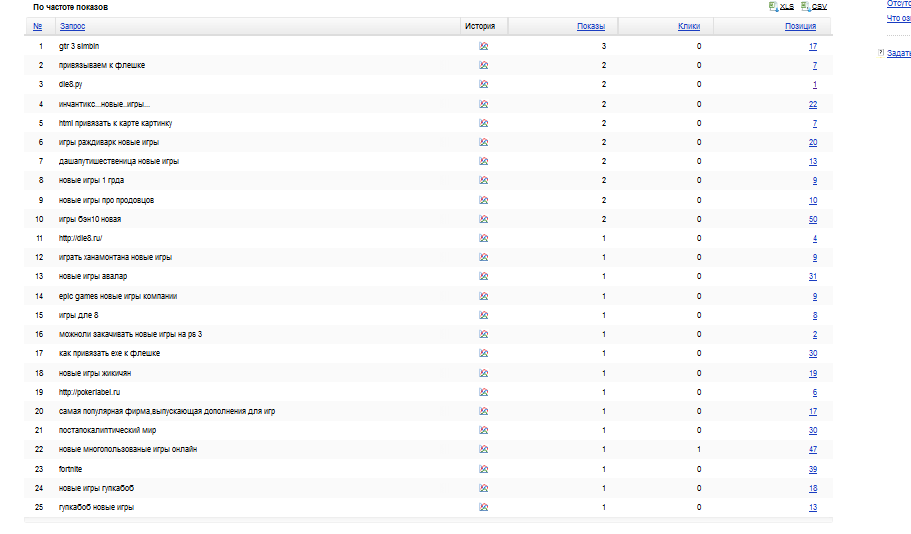
Task: Click history icon for 'игры для 8'
Action: coord(484,315)
